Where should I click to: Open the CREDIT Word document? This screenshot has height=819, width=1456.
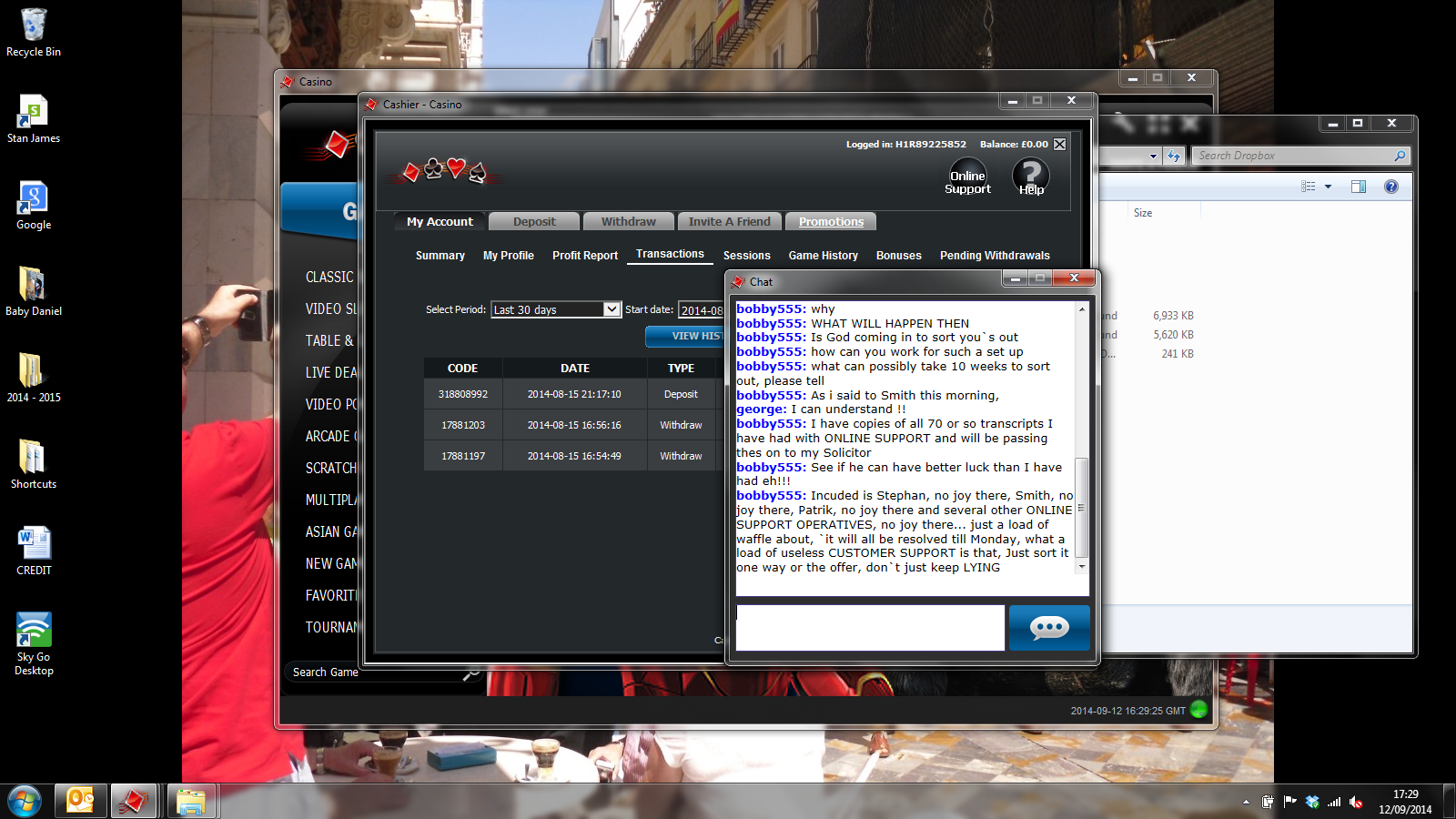tap(34, 551)
